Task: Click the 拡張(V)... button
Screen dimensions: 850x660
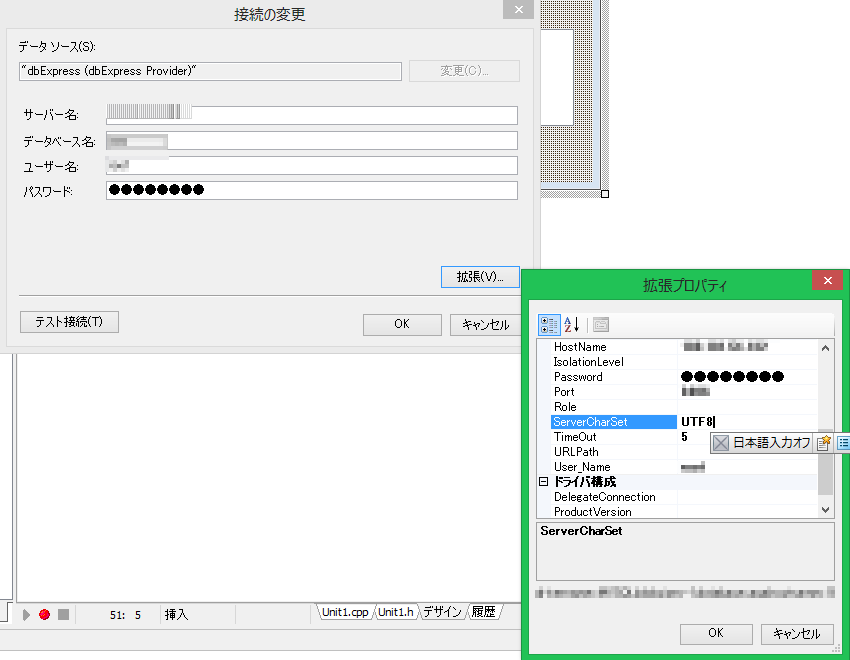Action: [480, 277]
